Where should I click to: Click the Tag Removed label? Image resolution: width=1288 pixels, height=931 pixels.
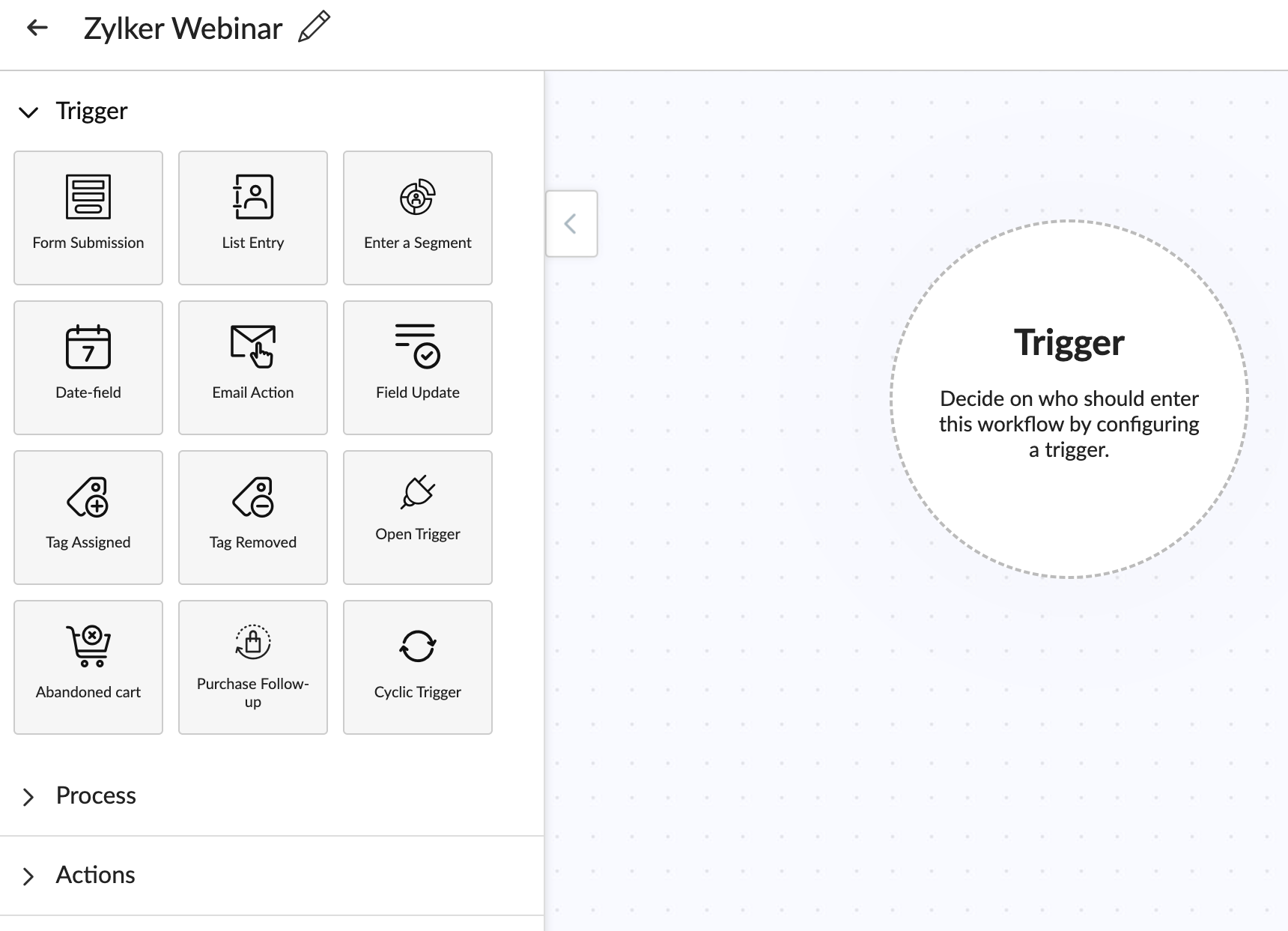(x=253, y=542)
